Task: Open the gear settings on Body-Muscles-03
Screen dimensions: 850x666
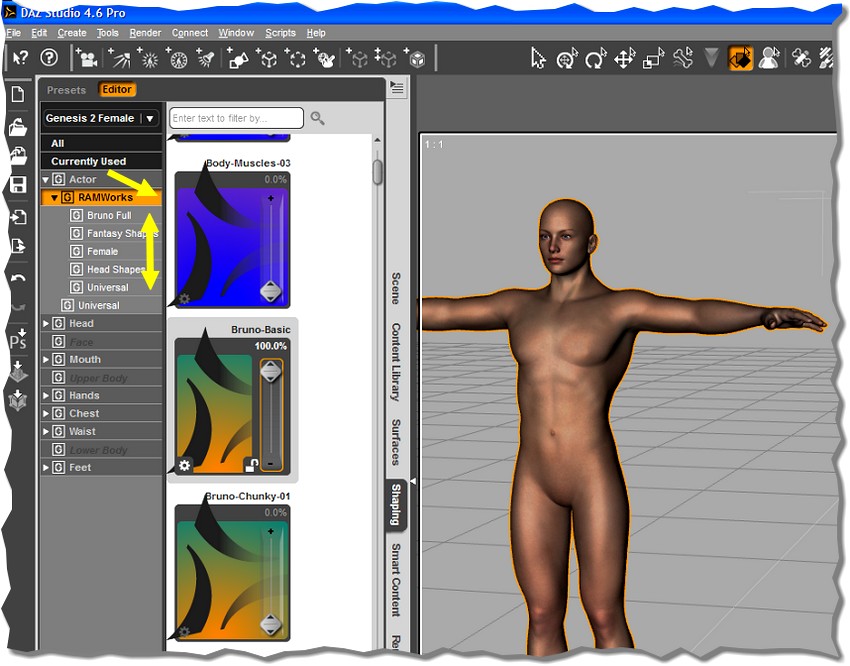Action: pos(184,299)
